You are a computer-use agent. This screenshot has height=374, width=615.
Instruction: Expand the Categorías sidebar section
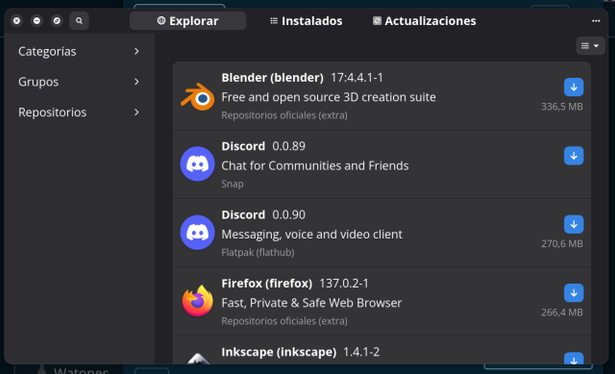pos(79,51)
